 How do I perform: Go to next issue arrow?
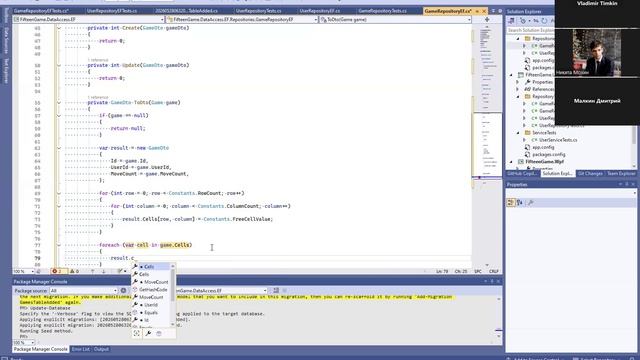104,271
